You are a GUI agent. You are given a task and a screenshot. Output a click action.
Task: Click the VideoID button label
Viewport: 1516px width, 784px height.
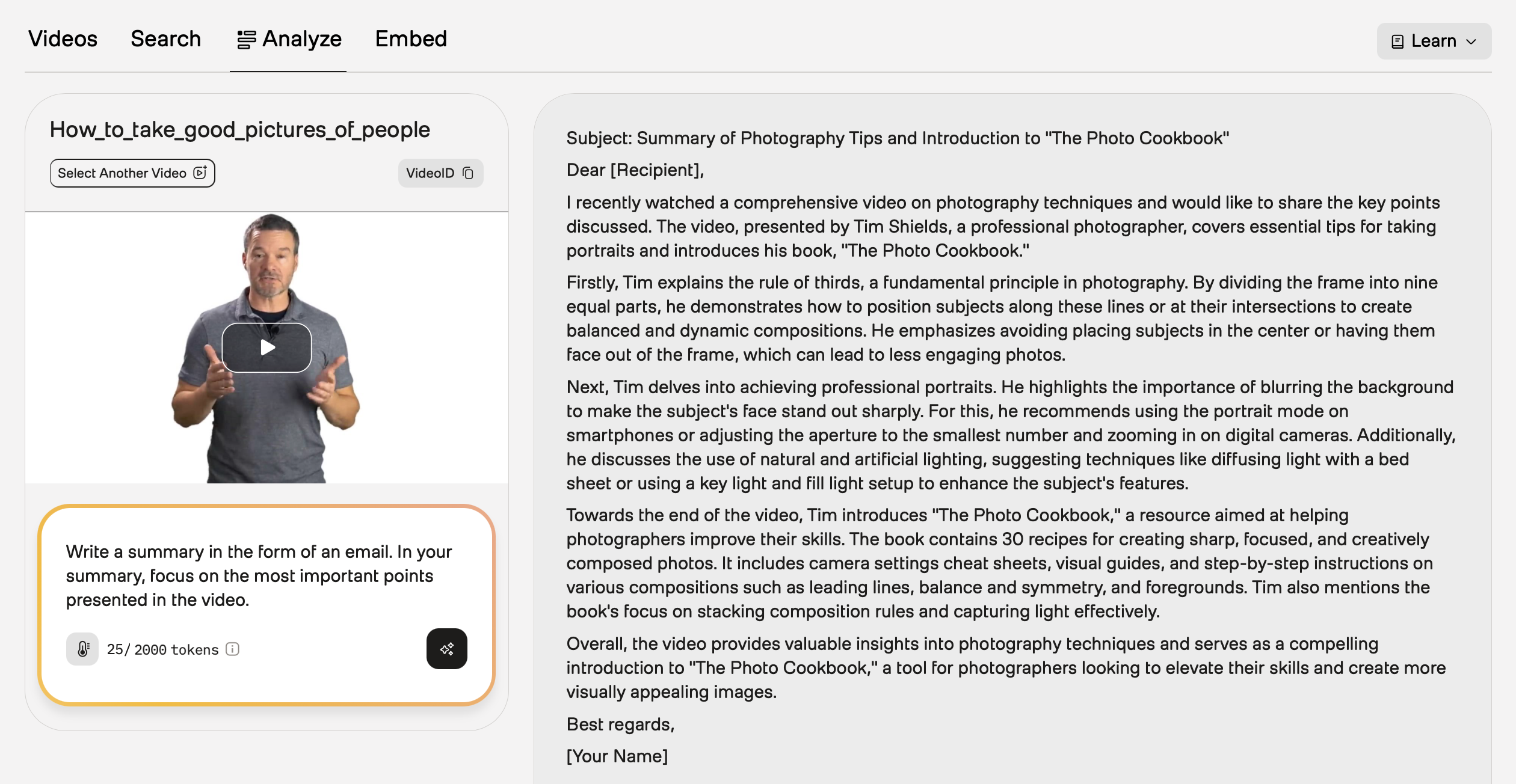point(430,173)
